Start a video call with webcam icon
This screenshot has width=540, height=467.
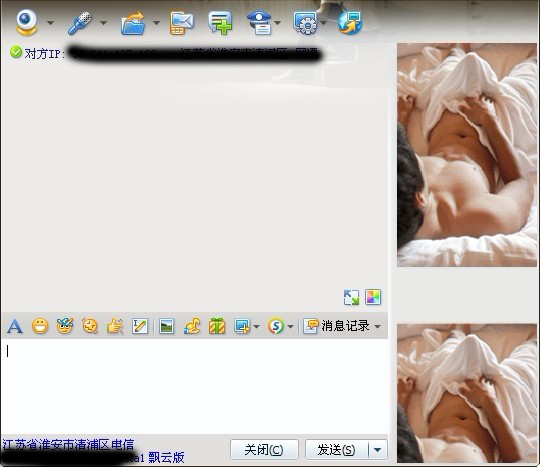pos(27,22)
